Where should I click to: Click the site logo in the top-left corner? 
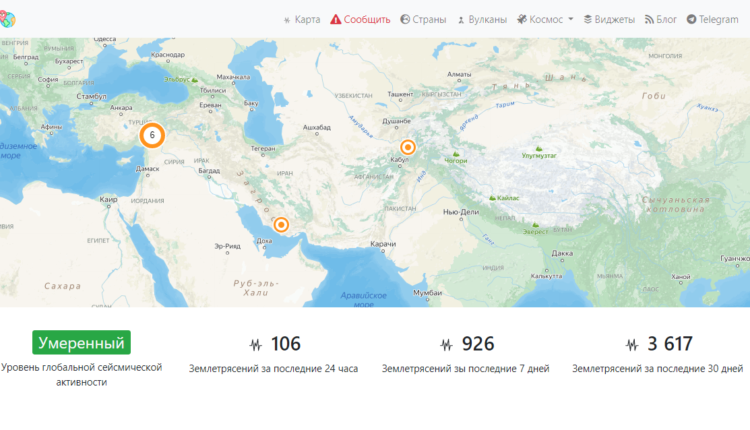(9, 18)
